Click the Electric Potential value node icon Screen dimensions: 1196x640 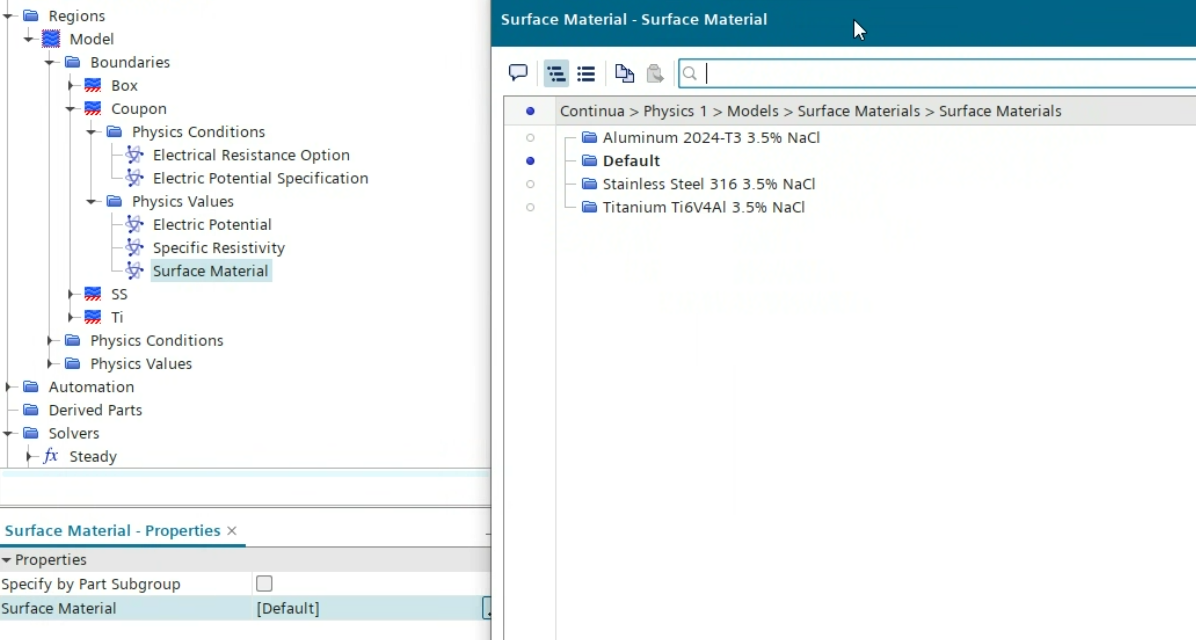click(135, 224)
